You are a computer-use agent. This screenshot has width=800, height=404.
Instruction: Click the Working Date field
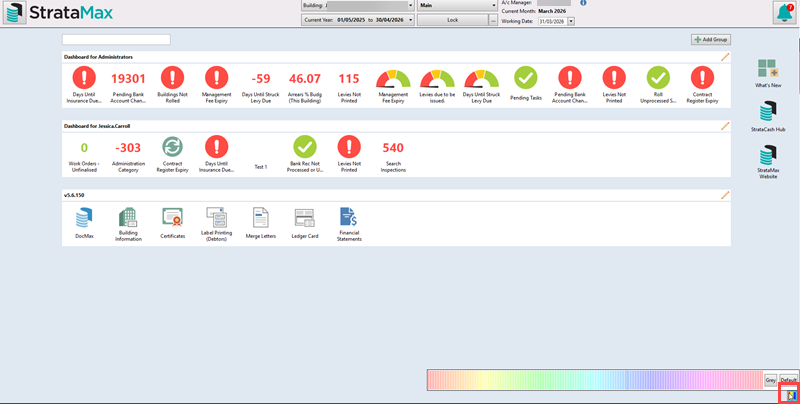click(x=553, y=21)
